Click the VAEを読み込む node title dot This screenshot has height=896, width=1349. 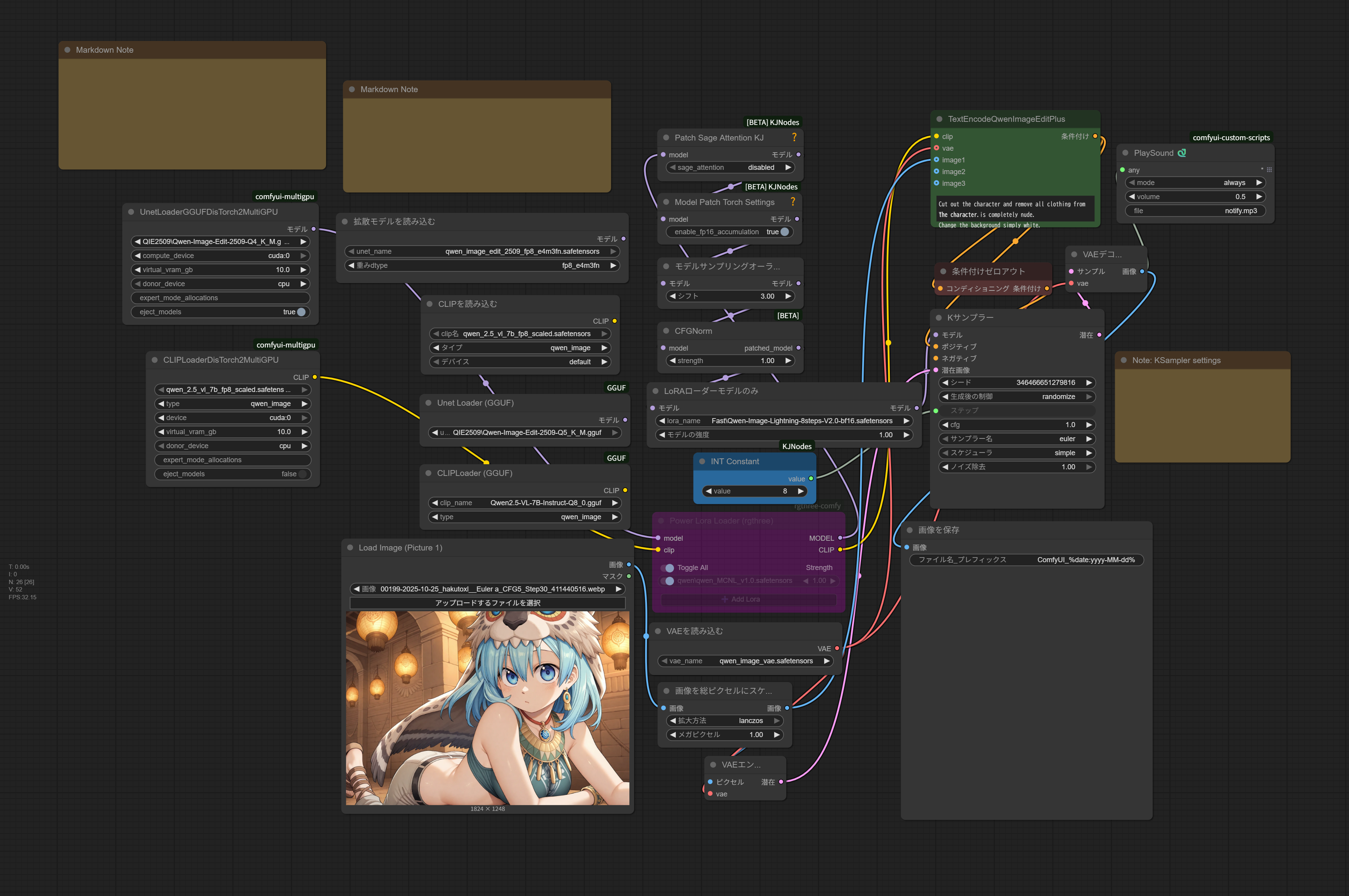pos(658,631)
